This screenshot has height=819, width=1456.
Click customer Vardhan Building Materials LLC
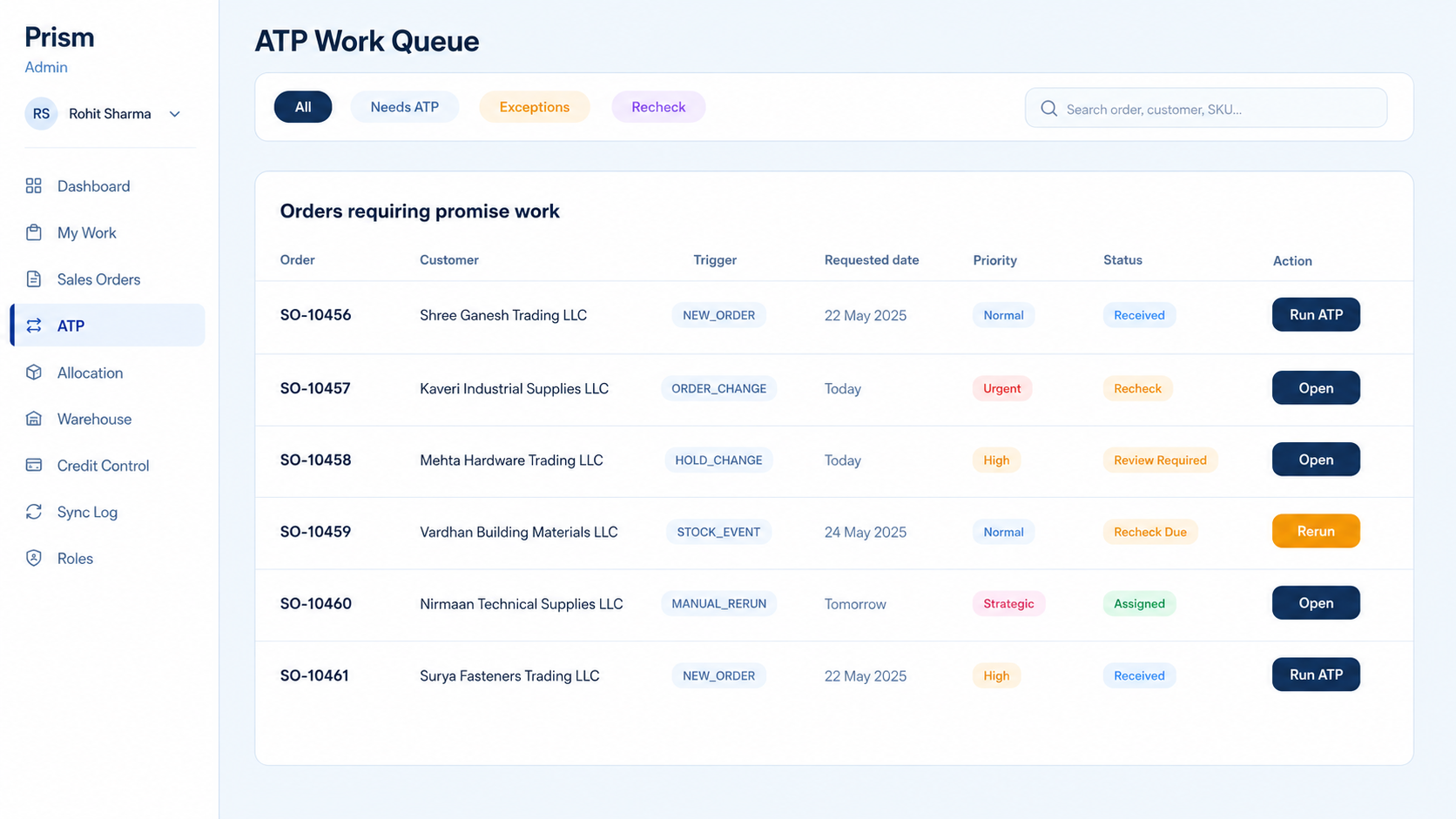[519, 532]
